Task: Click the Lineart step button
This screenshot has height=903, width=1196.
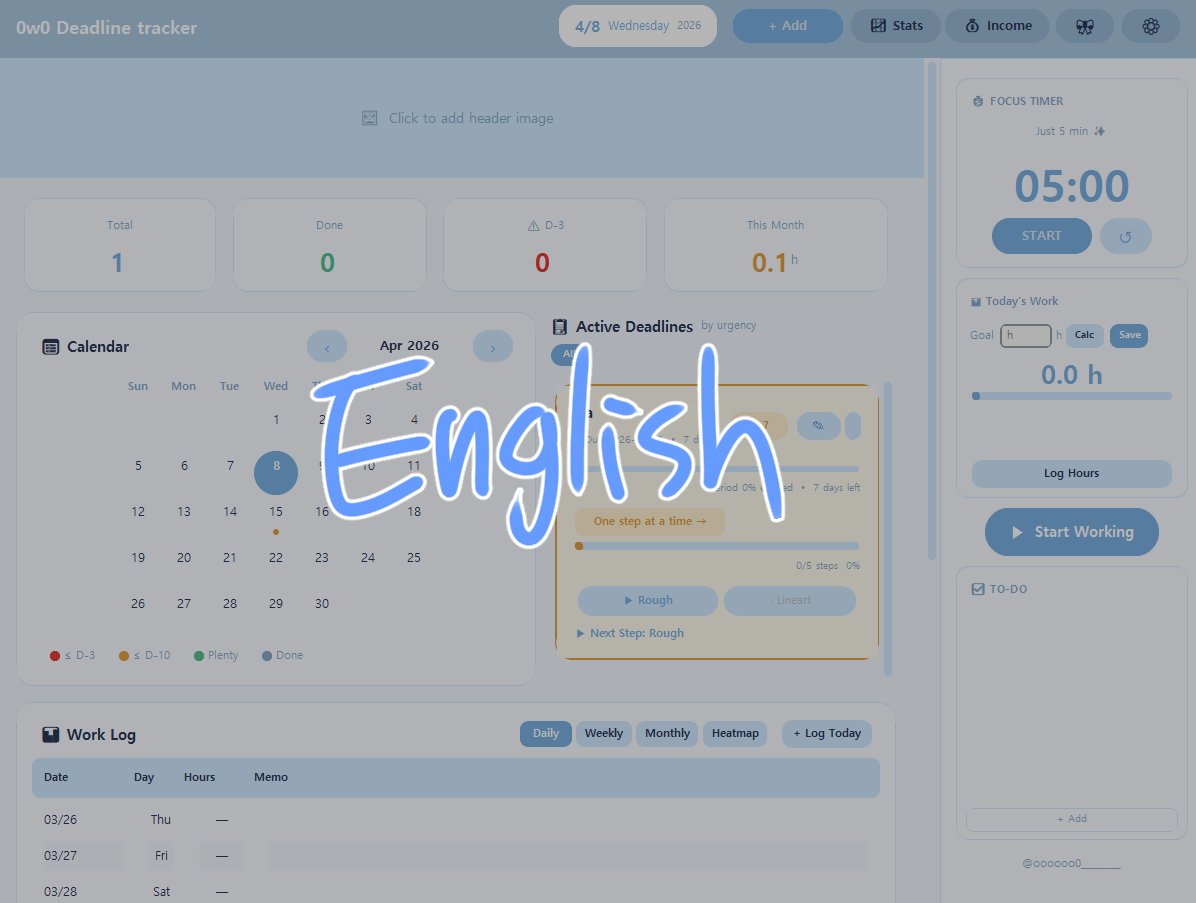Action: (789, 600)
